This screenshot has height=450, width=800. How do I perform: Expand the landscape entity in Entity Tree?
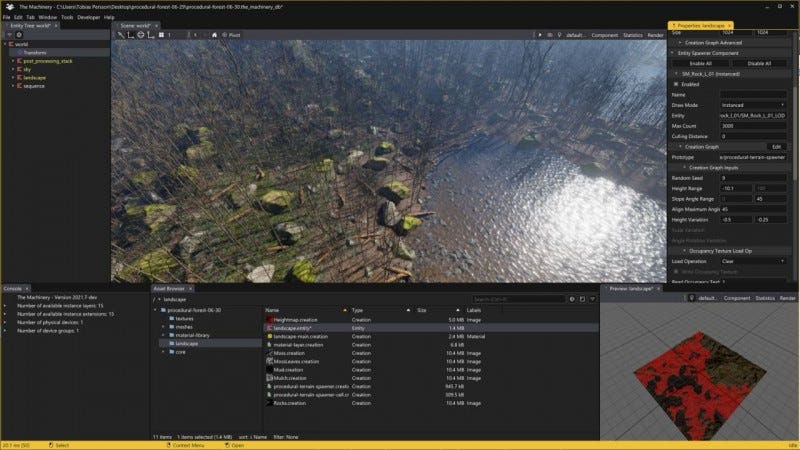point(13,78)
